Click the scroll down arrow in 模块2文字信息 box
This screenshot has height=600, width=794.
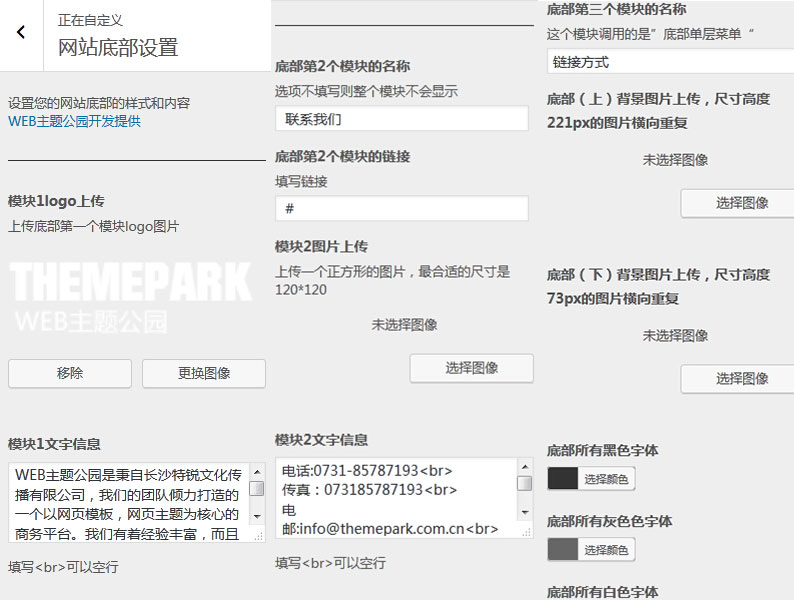pos(524,511)
